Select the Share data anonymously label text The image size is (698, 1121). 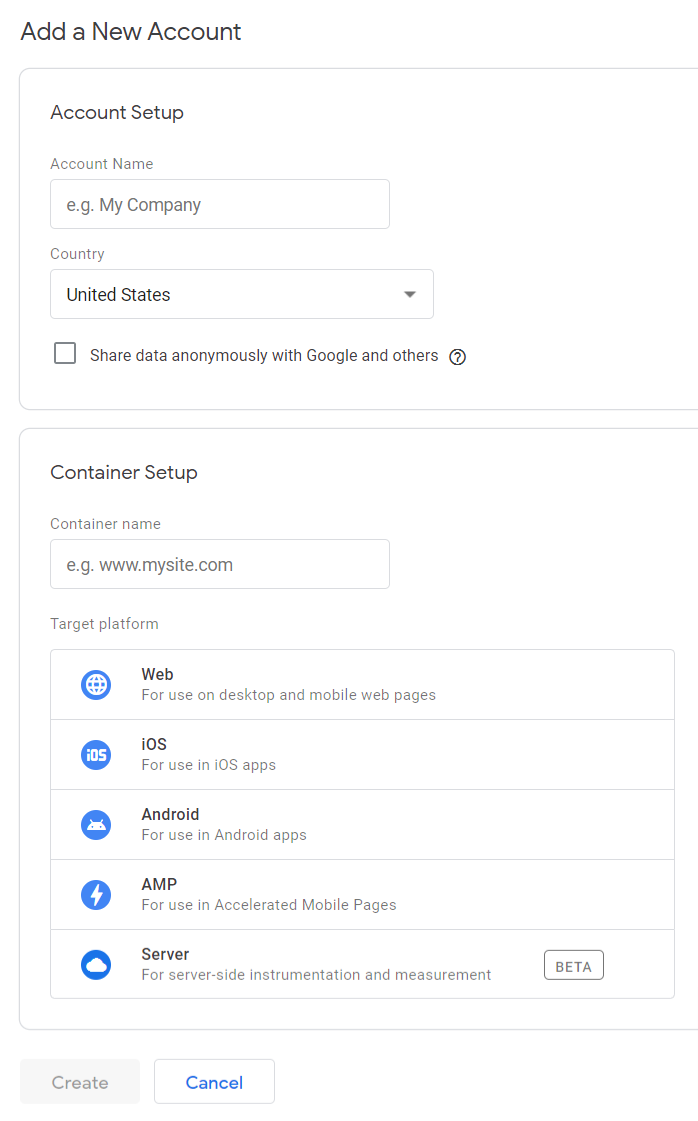tap(264, 355)
